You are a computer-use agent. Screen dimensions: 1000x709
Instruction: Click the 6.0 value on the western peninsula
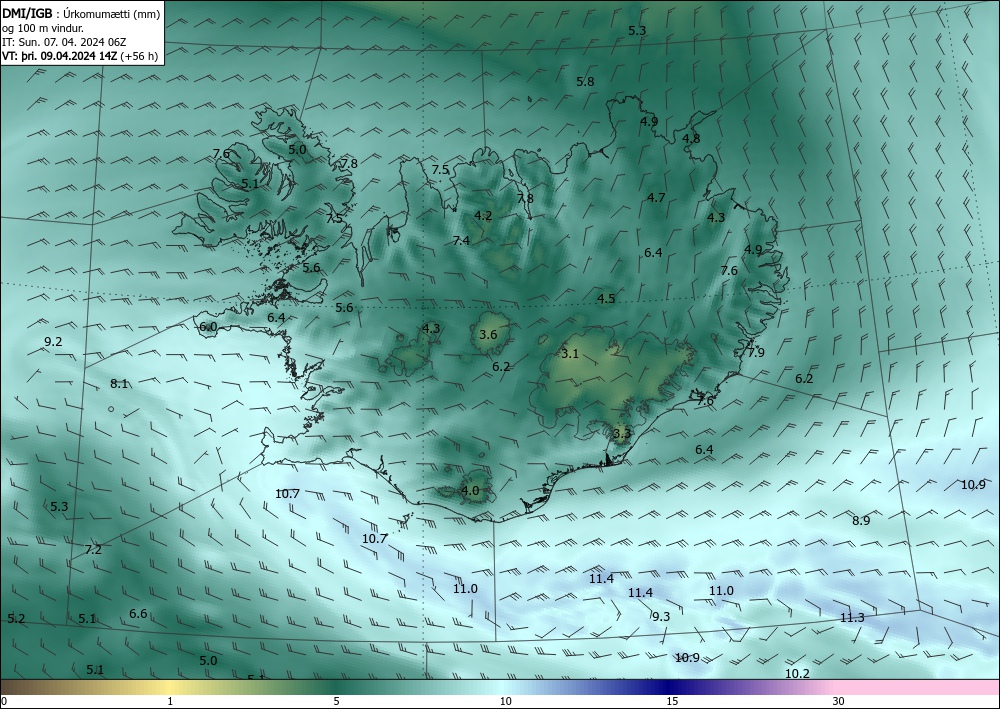[x=209, y=327]
